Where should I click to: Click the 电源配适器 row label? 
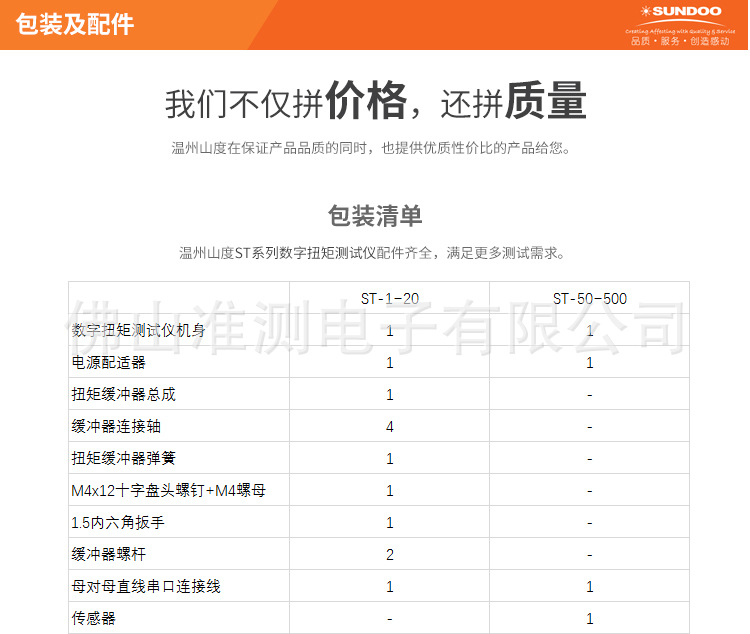109,362
